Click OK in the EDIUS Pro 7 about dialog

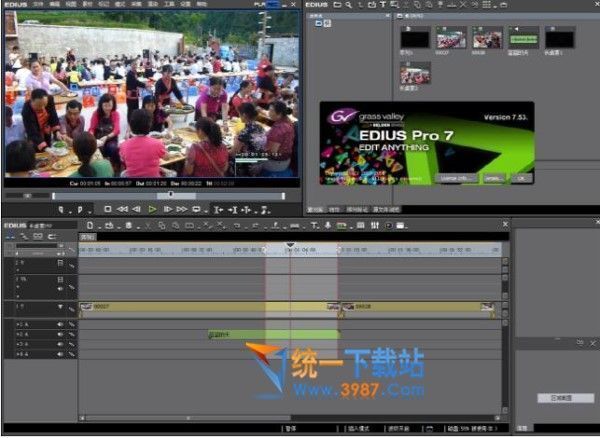tap(520, 177)
